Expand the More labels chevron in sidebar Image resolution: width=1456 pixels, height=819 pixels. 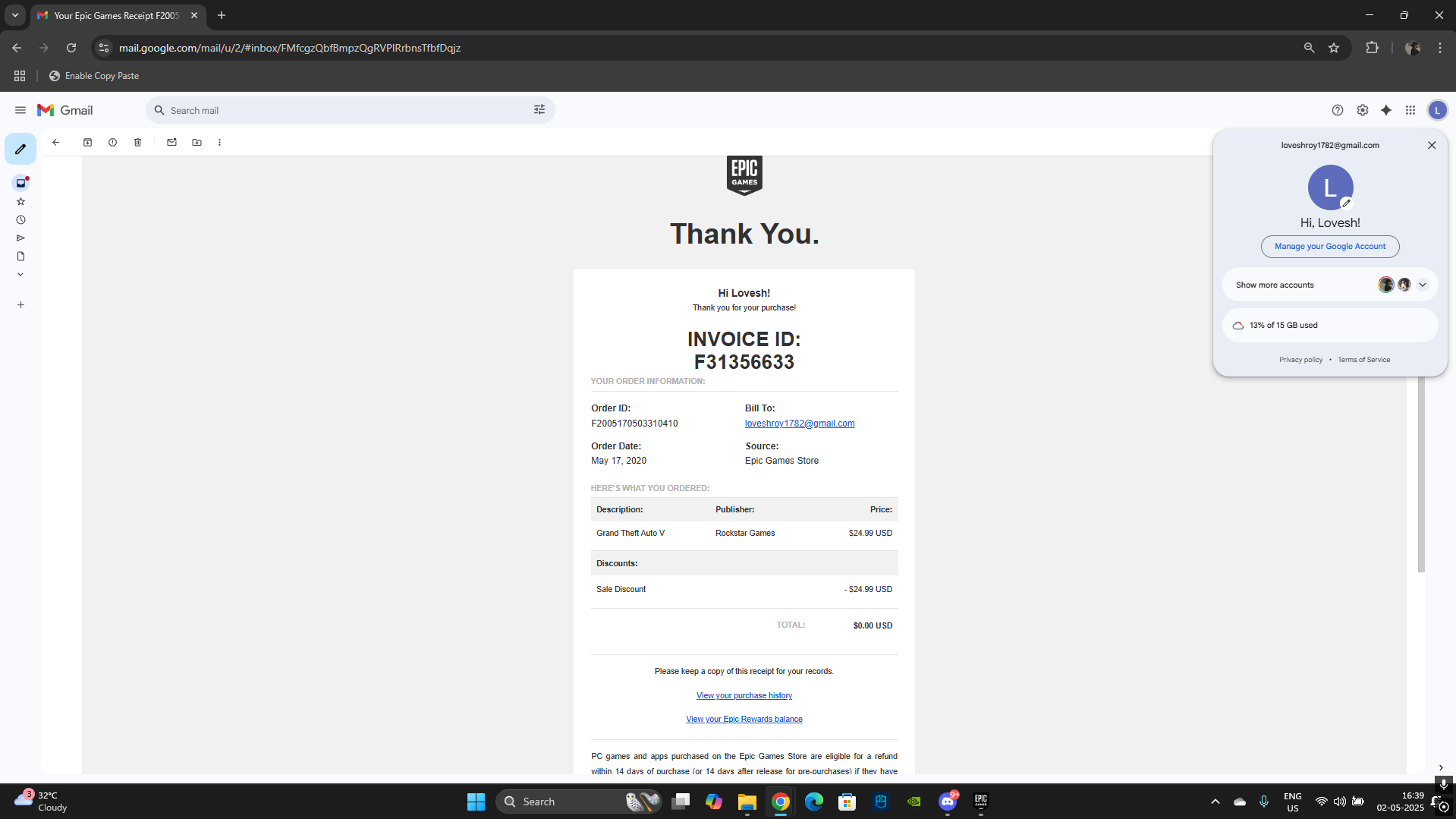[x=20, y=274]
